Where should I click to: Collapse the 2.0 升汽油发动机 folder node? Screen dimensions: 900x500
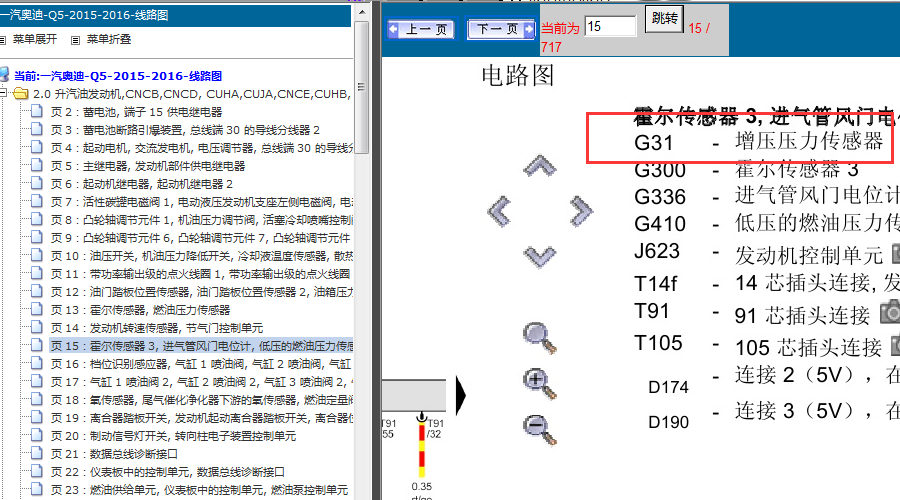coord(3,93)
